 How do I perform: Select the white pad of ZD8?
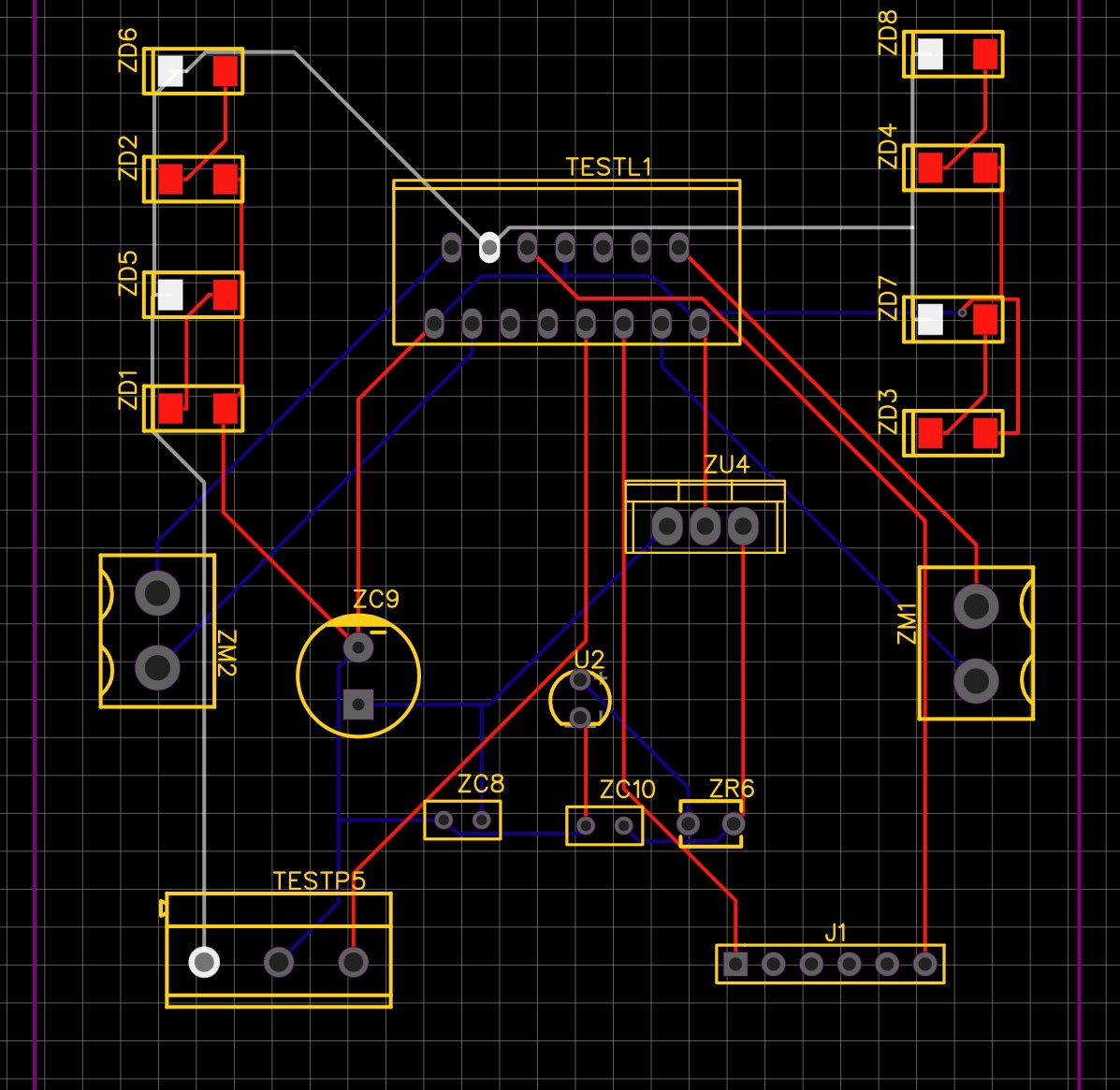click(x=930, y=54)
